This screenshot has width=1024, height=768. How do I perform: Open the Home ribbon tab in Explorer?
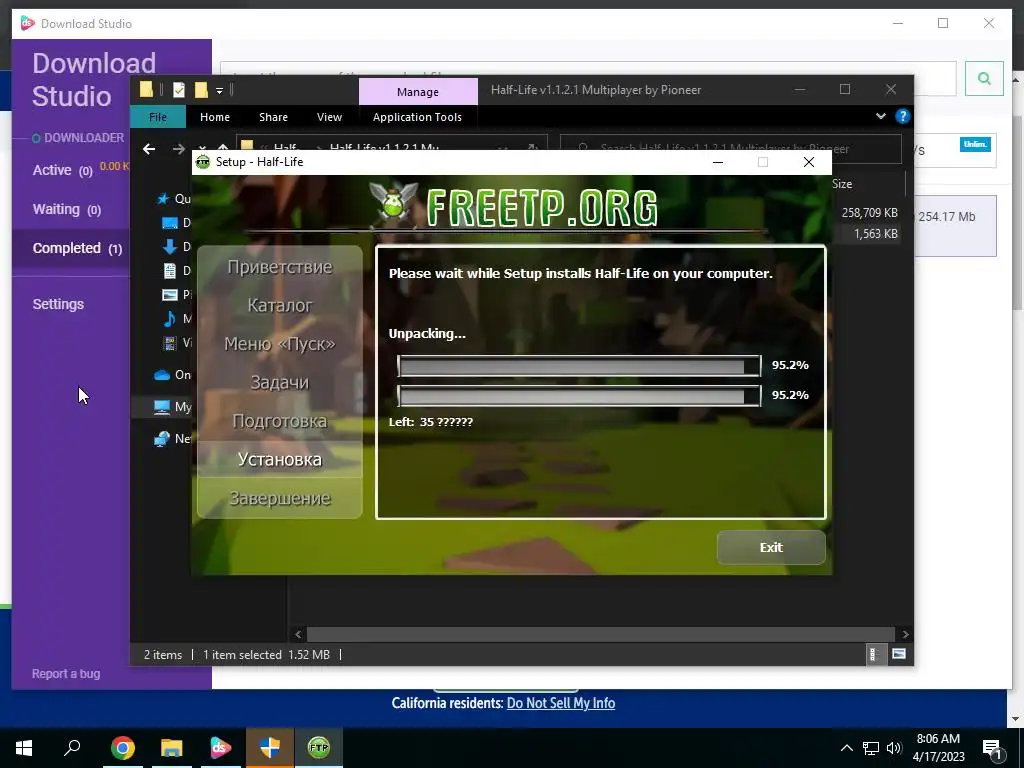point(215,117)
